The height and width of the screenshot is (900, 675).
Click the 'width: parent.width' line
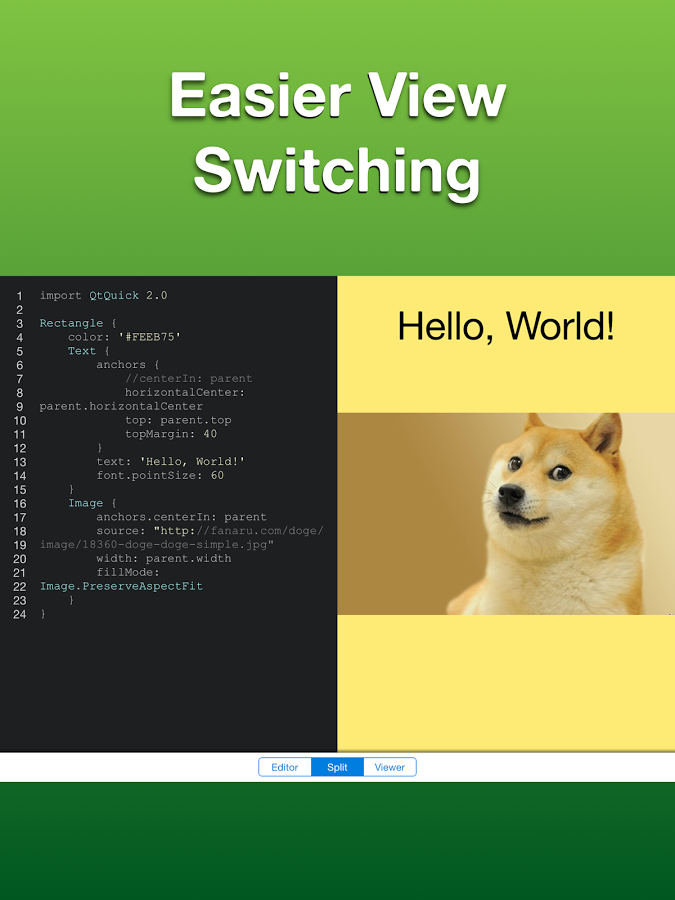point(164,558)
